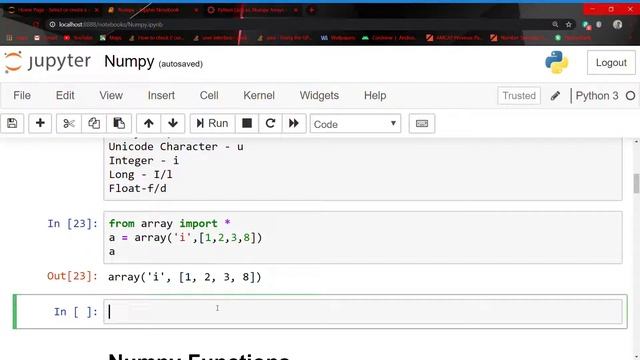This screenshot has width=640, height=360.
Task: Click the notebook vertical scrollbar thumb
Action: click(x=636, y=183)
